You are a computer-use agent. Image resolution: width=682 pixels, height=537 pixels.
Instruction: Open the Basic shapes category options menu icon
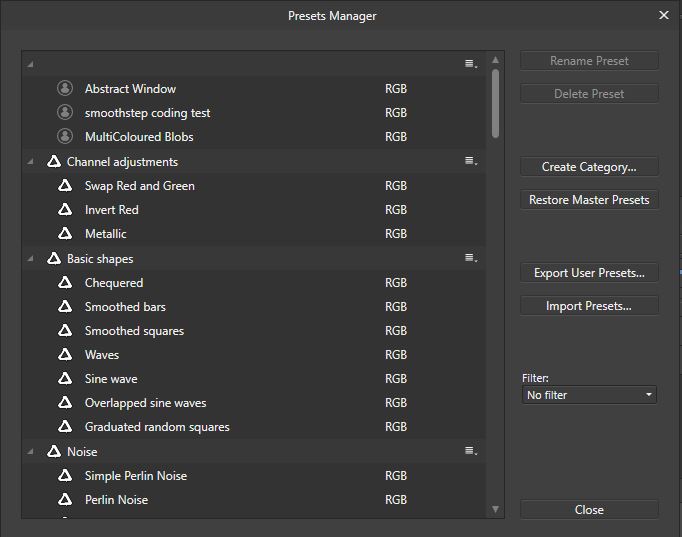click(470, 259)
